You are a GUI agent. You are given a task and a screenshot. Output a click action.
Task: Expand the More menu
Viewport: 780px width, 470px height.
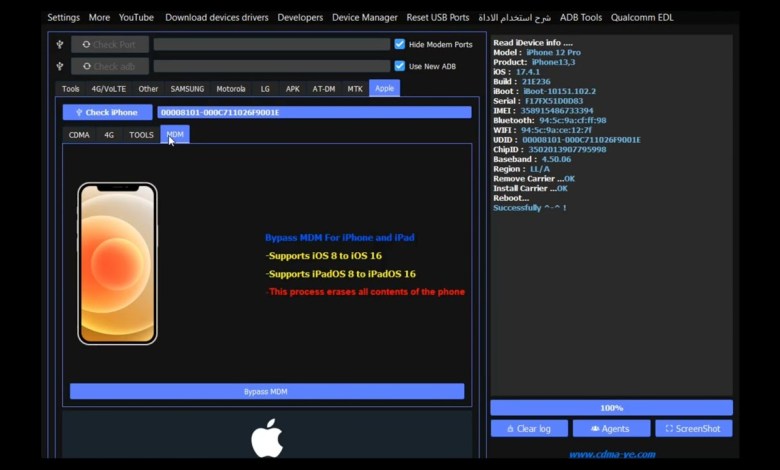tap(99, 18)
